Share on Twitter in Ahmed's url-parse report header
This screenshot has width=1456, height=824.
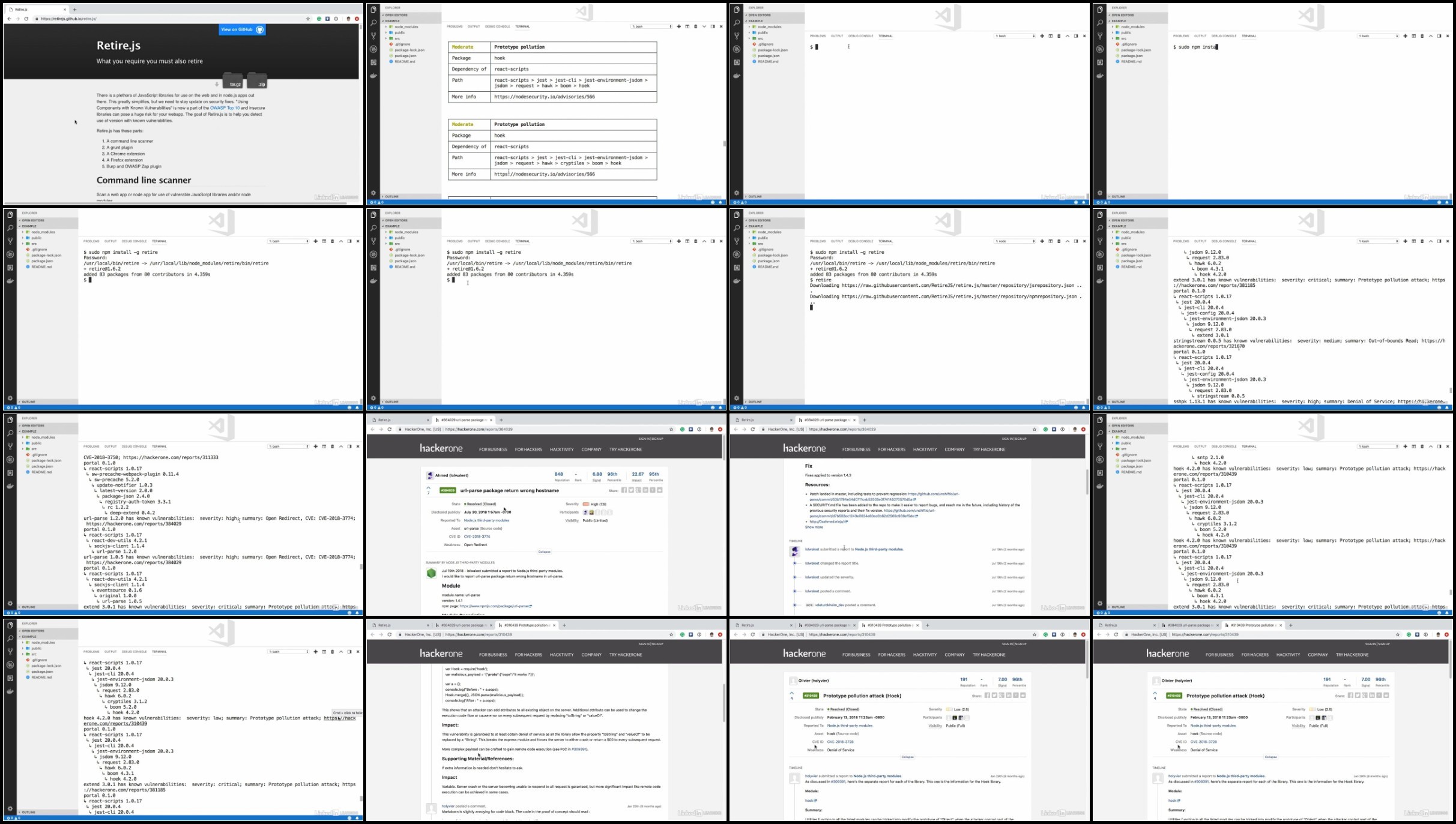pyautogui.click(x=632, y=490)
